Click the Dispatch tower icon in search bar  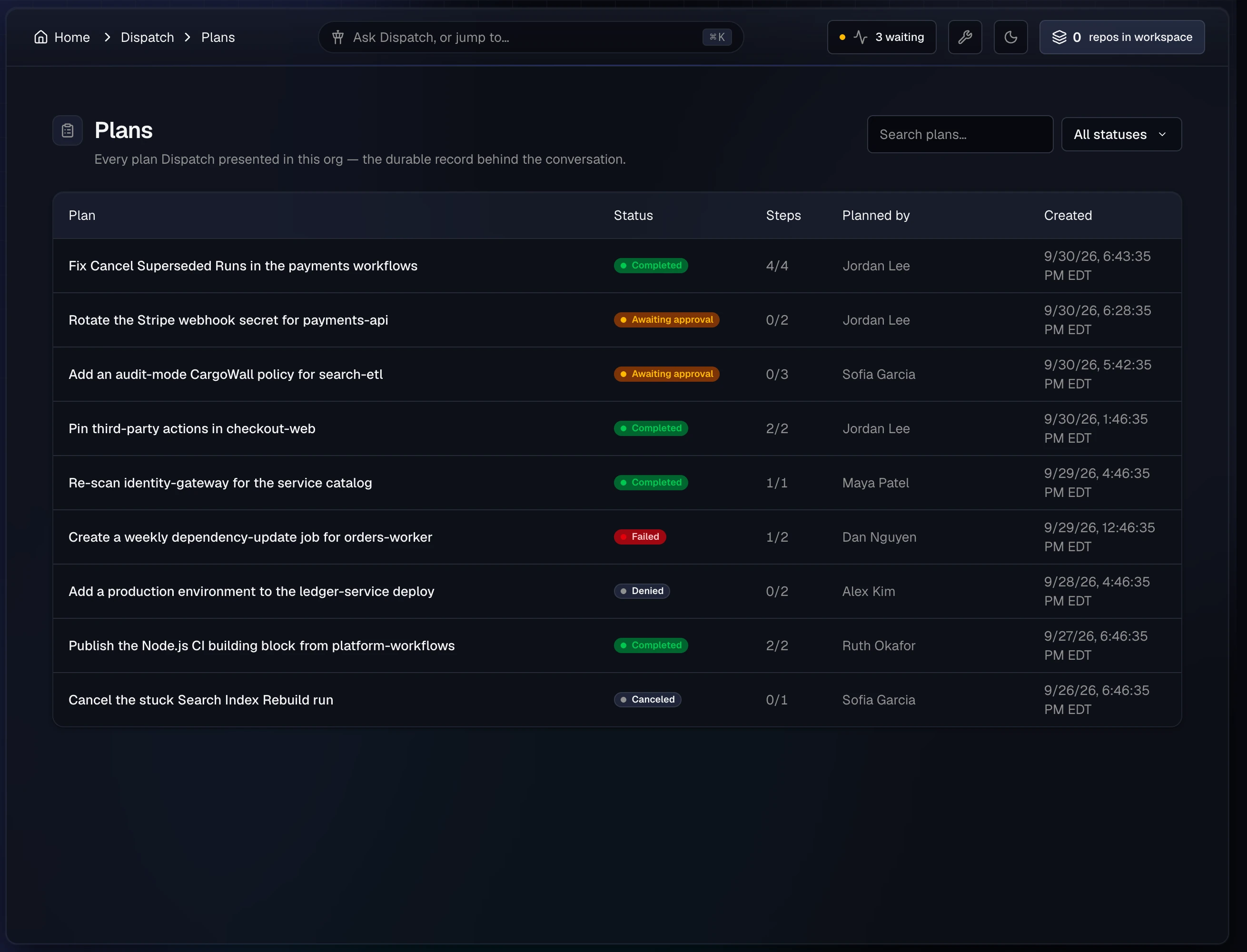pos(337,38)
